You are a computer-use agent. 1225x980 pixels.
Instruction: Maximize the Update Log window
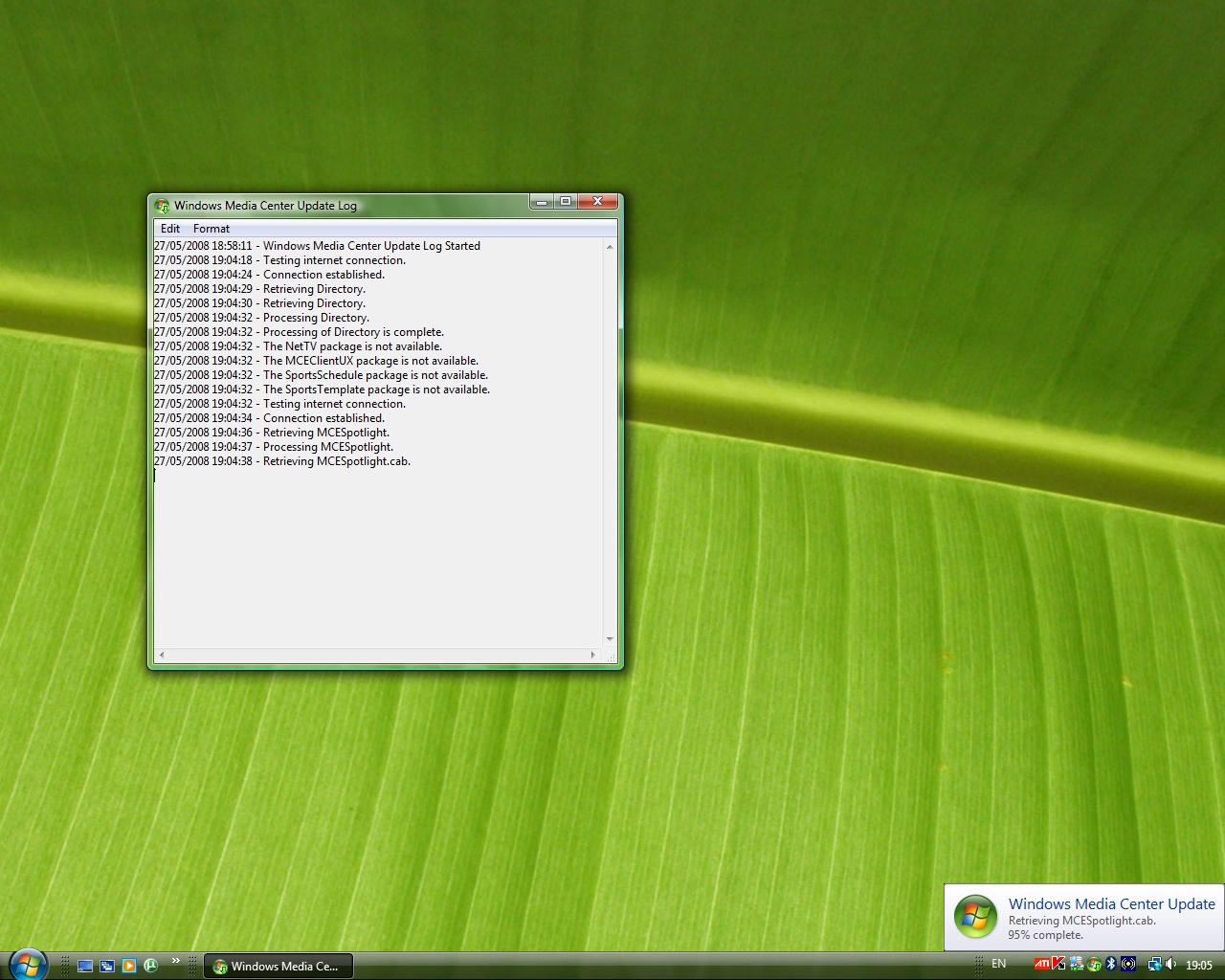(566, 201)
